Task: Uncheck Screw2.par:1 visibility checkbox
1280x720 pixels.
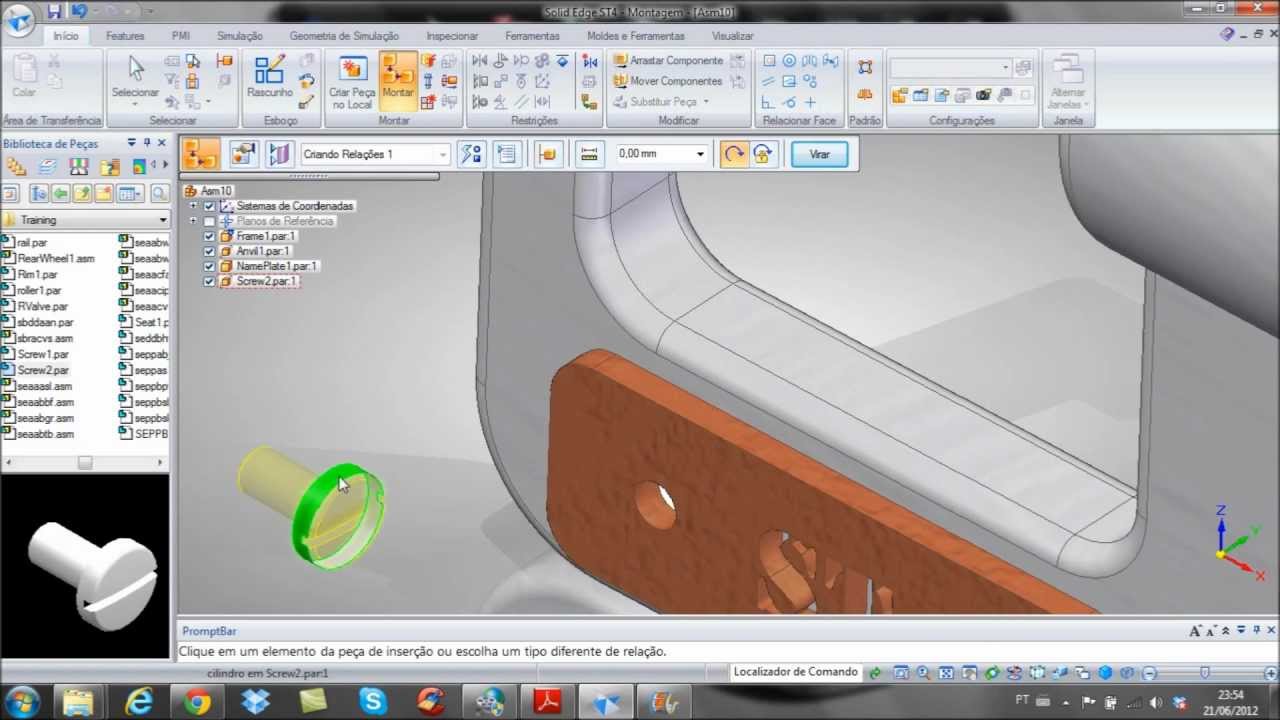Action: pyautogui.click(x=209, y=281)
